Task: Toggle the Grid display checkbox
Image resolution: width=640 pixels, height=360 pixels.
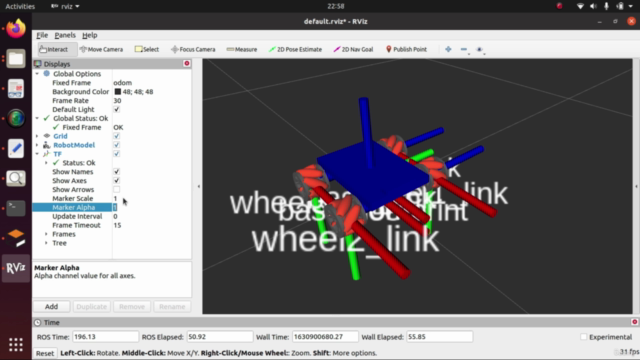Action: point(117,136)
